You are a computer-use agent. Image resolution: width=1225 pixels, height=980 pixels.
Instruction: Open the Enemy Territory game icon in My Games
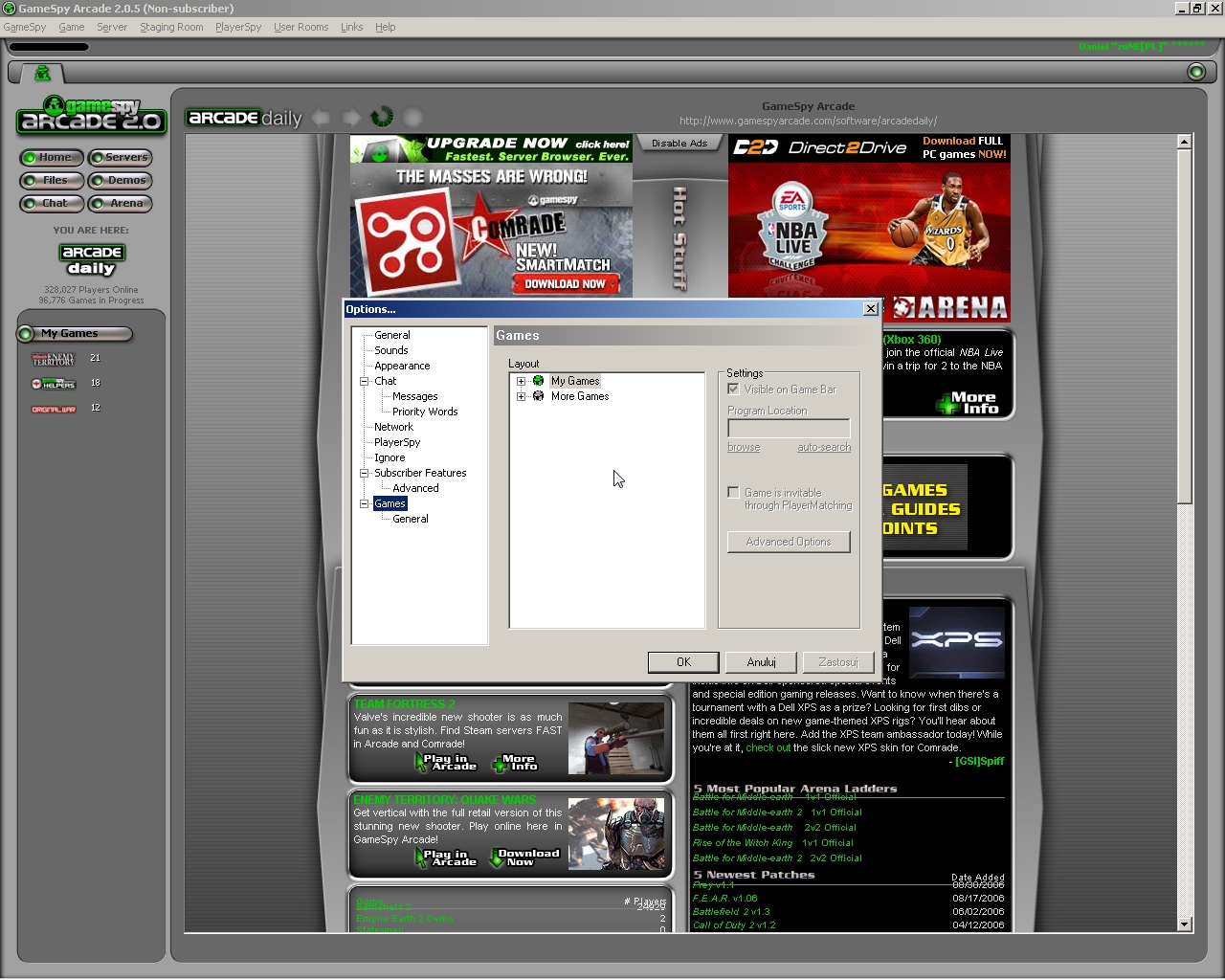coord(54,359)
